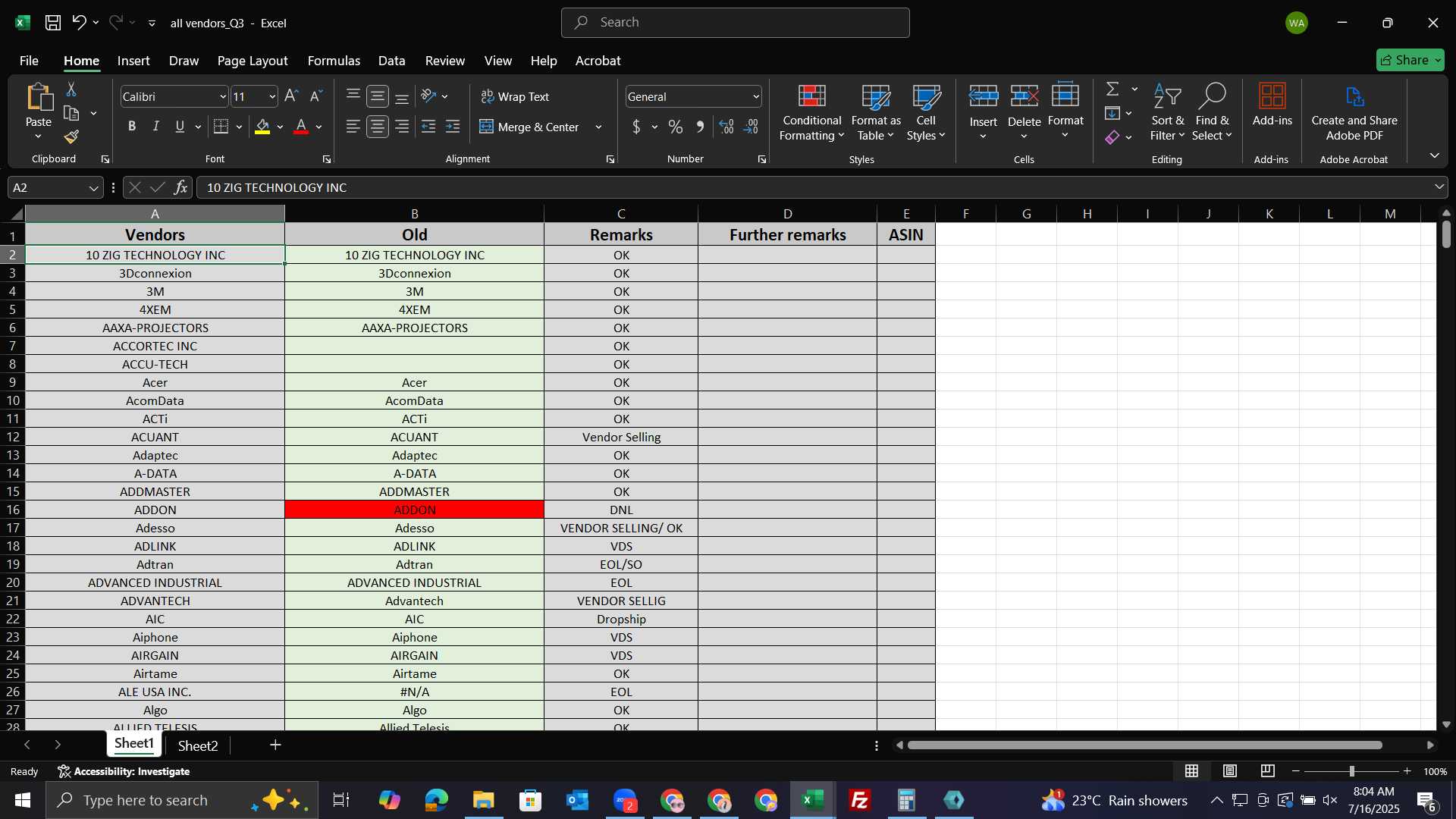Toggle Align Right
This screenshot has width=1456, height=819.
tap(402, 127)
